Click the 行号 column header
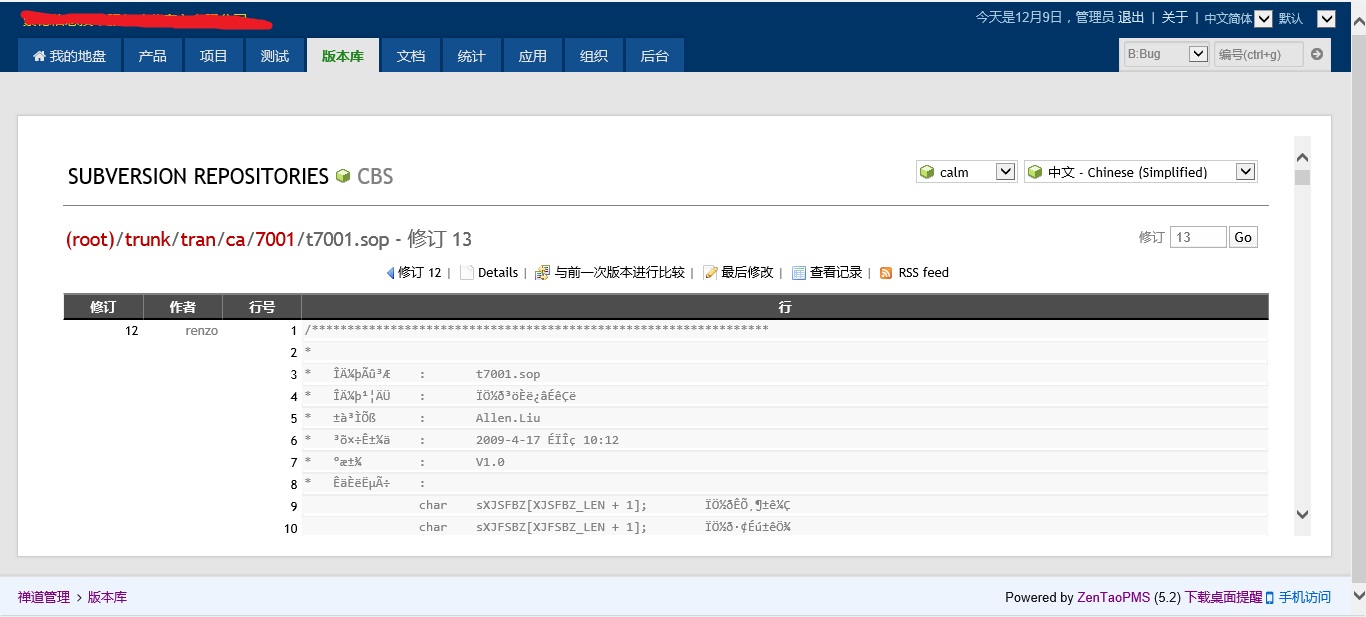 pos(262,307)
